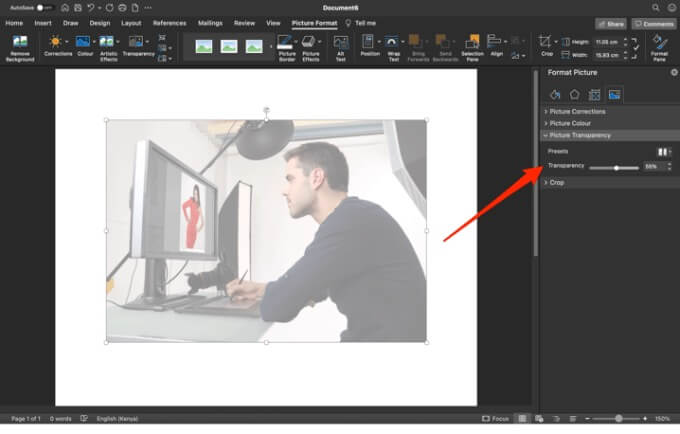The width and height of the screenshot is (680, 434).
Task: Open the Fill & Line pane tab
Action: [555, 95]
